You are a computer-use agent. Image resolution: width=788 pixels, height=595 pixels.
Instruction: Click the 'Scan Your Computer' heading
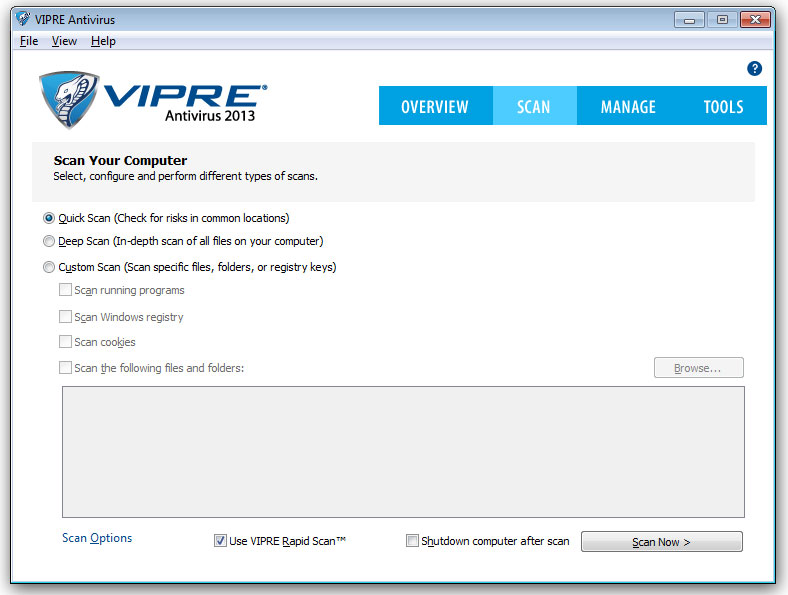(x=121, y=161)
